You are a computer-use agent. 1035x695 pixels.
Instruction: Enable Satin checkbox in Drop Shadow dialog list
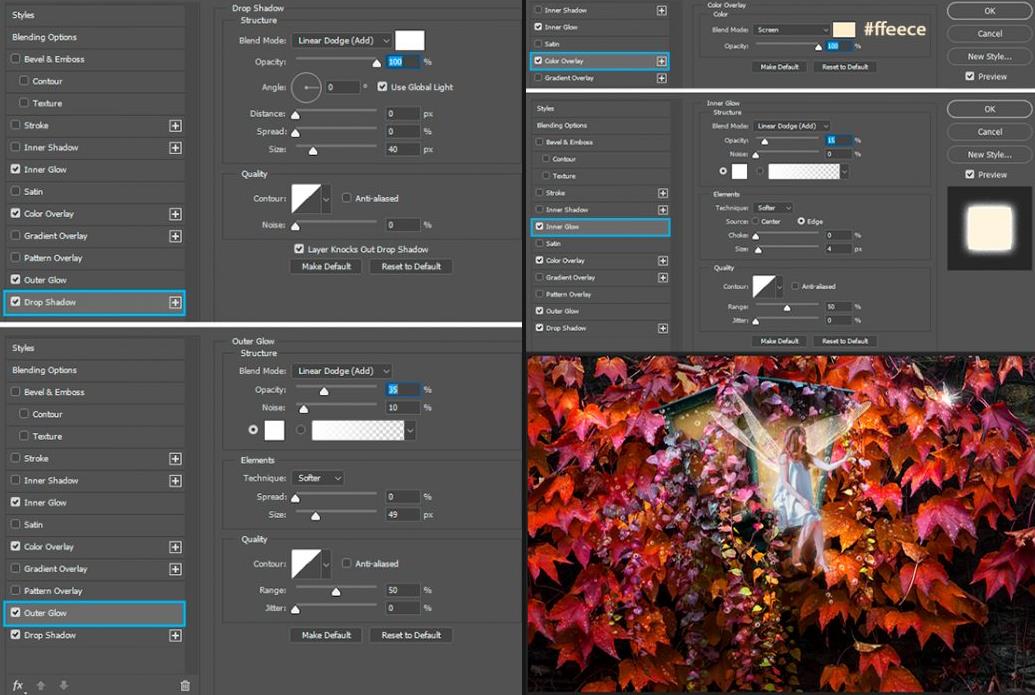pyautogui.click(x=15, y=191)
